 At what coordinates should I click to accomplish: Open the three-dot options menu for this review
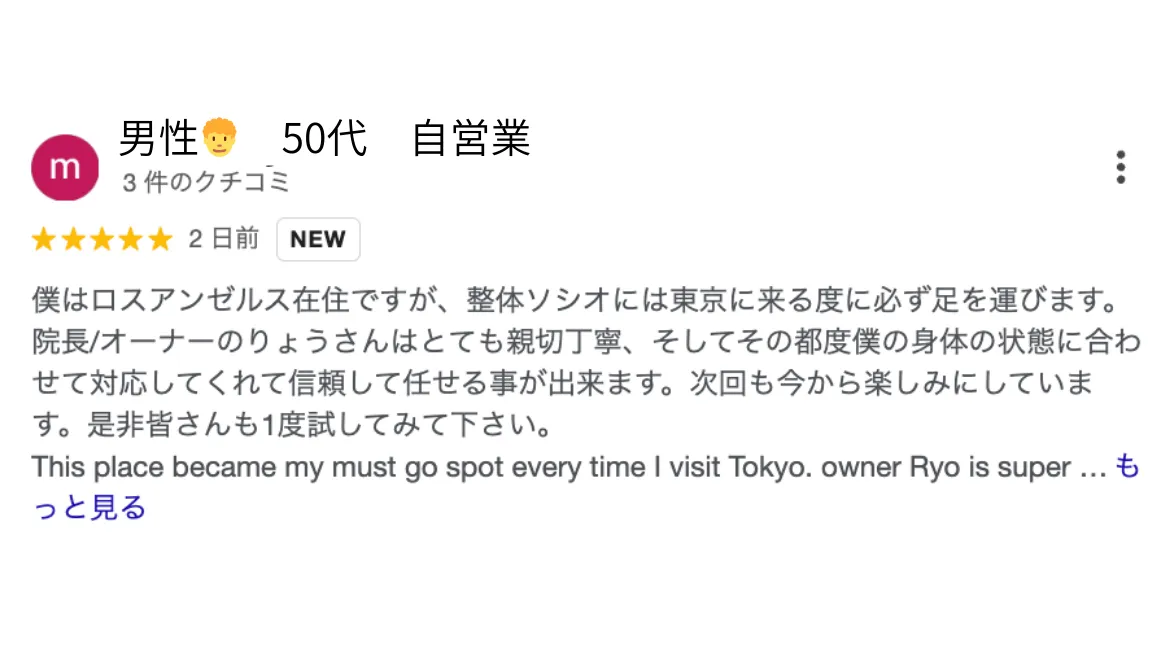pos(1120,167)
